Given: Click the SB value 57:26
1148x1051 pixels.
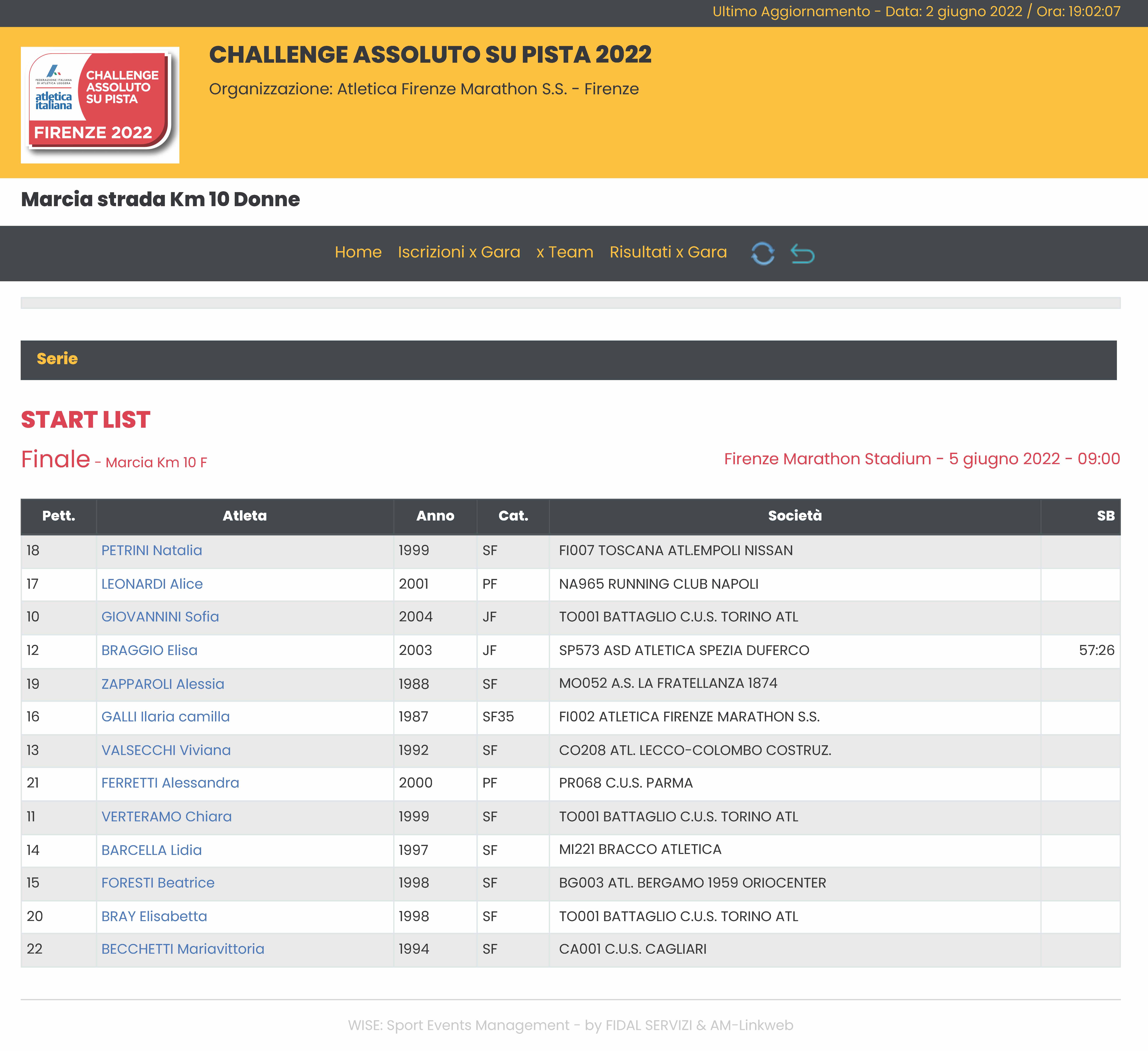Looking at the screenshot, I should (1097, 650).
